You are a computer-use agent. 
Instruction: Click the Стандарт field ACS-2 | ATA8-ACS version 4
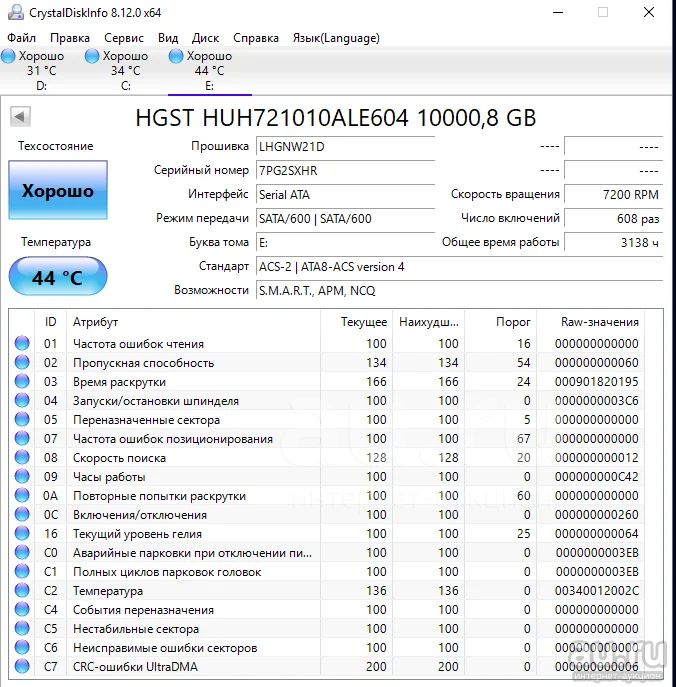[x=459, y=267]
